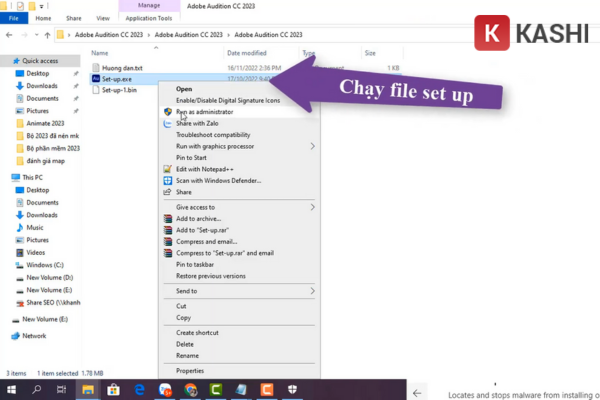Open New Volume (D:) drive

[x=44, y=278]
